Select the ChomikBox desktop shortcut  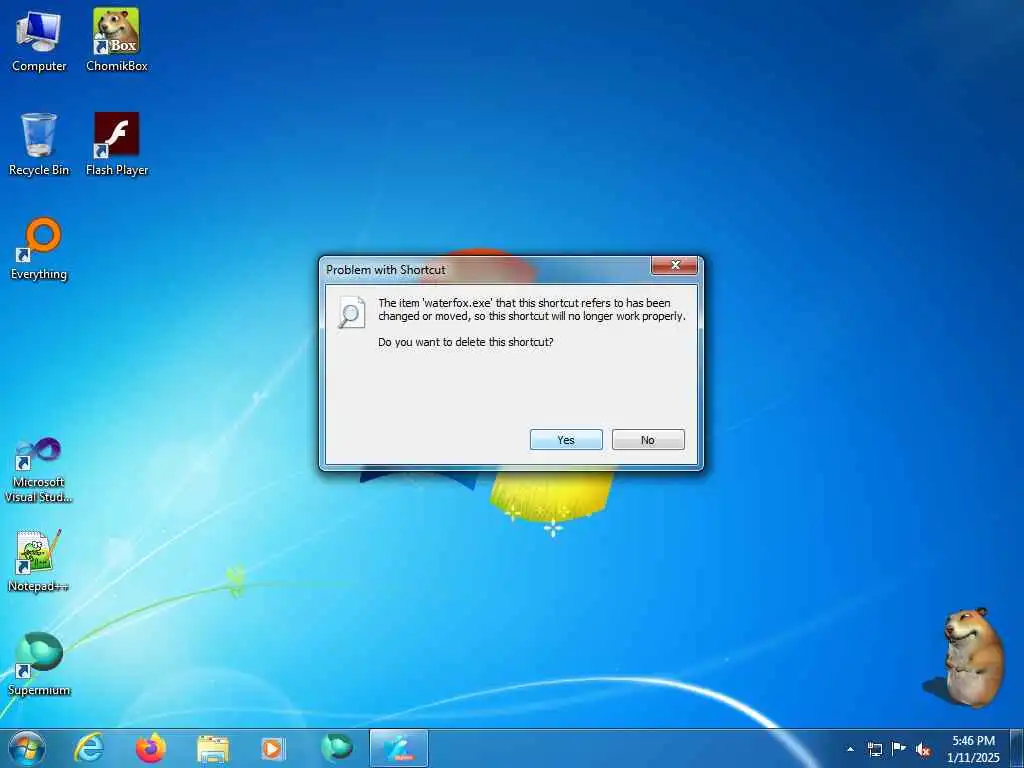click(116, 40)
